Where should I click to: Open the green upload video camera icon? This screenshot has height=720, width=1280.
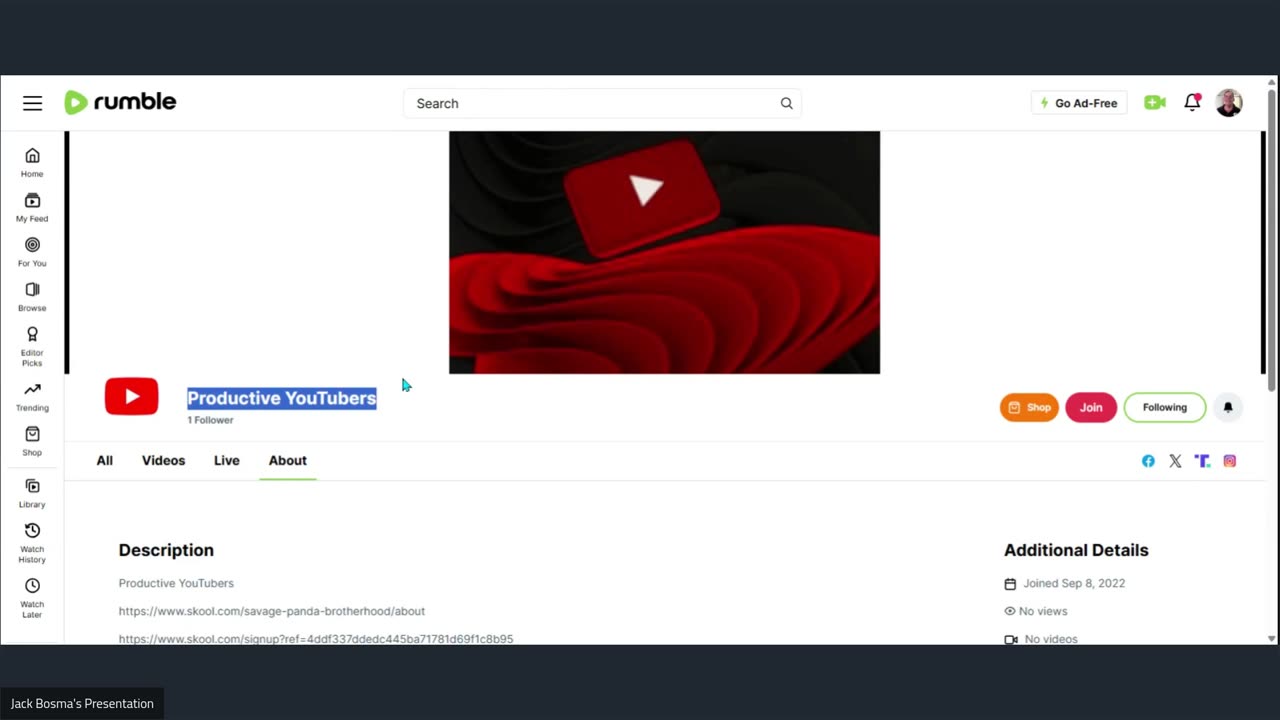(x=1155, y=103)
